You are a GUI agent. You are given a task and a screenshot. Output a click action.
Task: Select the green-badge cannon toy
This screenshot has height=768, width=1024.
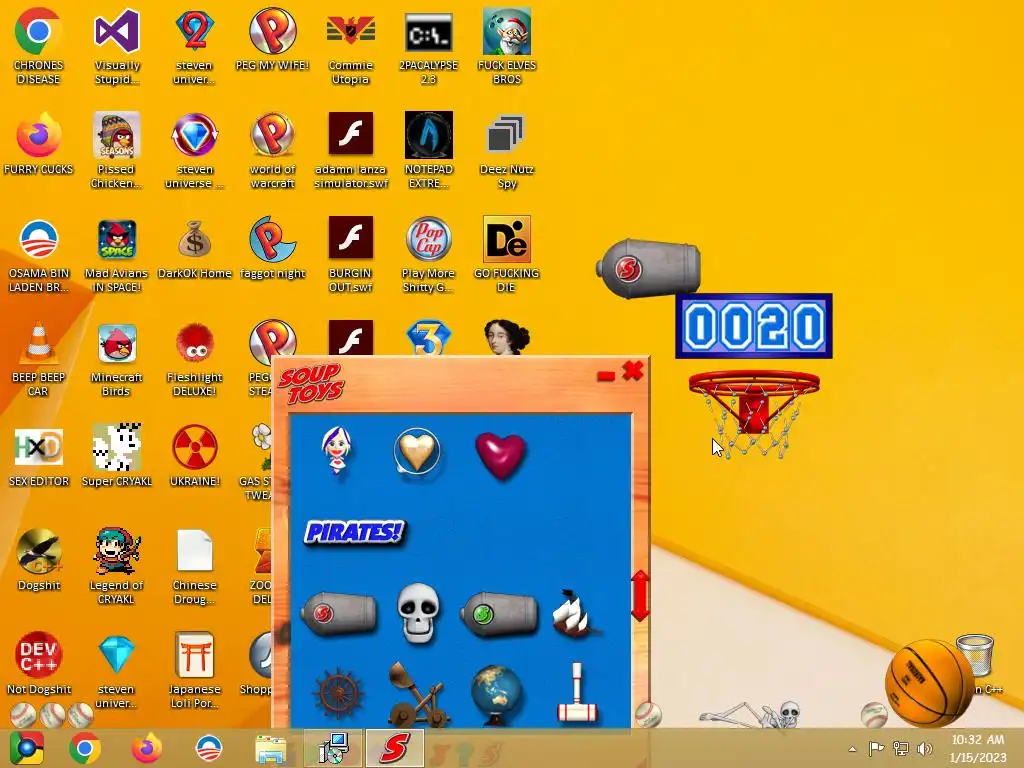tap(499, 613)
